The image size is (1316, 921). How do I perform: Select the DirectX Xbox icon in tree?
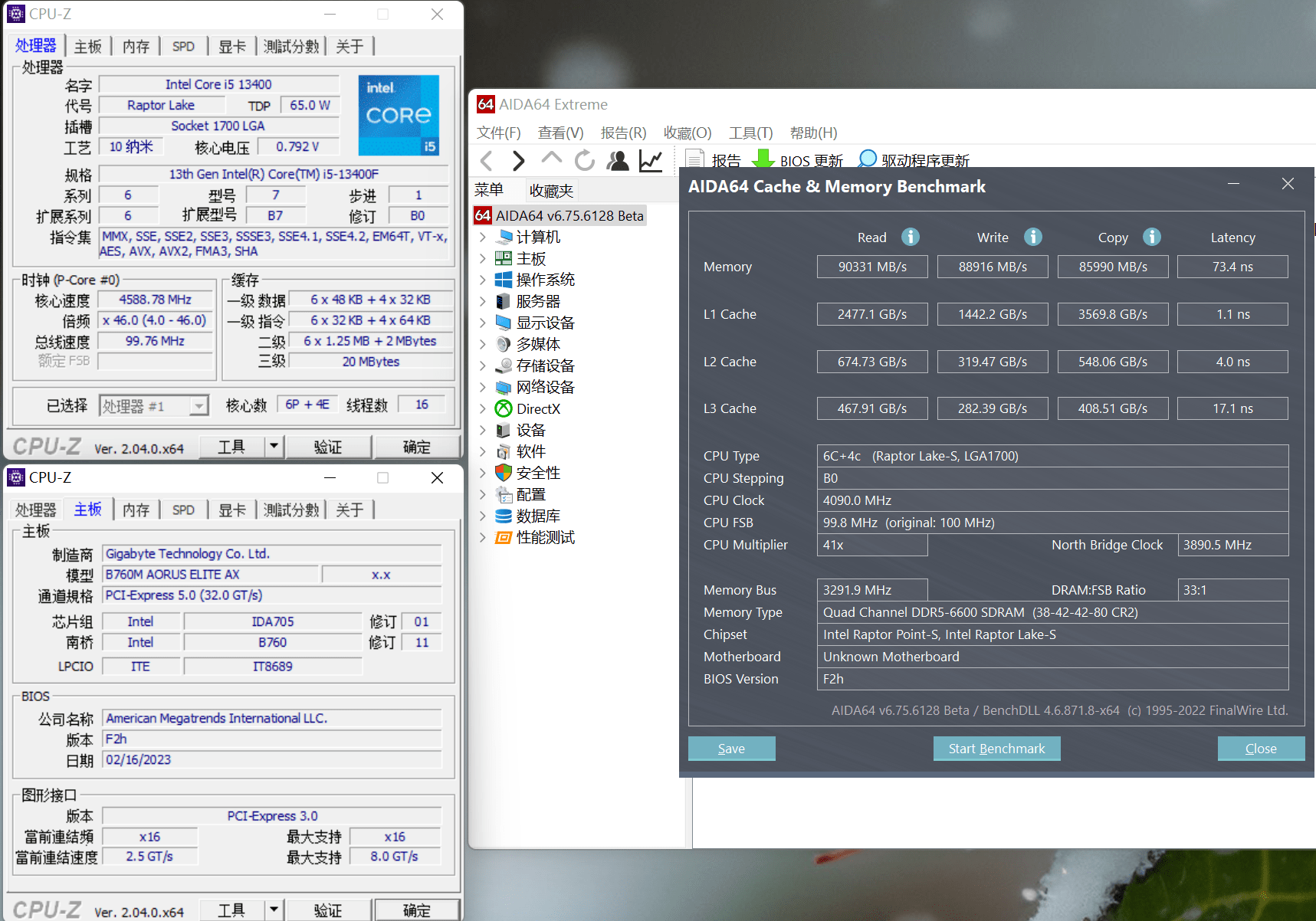(x=504, y=408)
